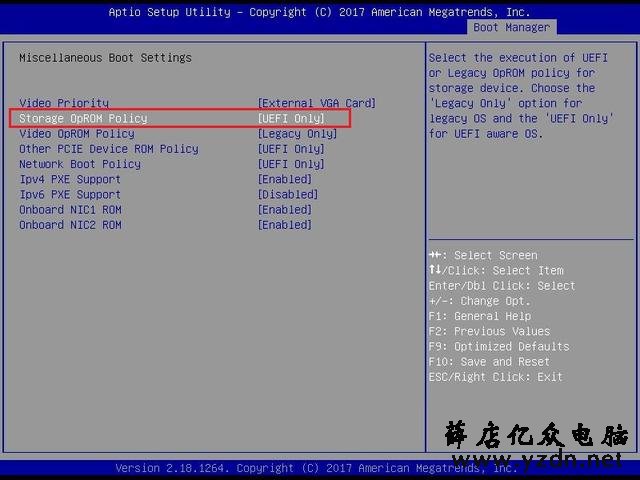Image resolution: width=640 pixels, height=480 pixels.
Task: Click the Version 2.18.1264 footer text
Action: tap(316, 468)
